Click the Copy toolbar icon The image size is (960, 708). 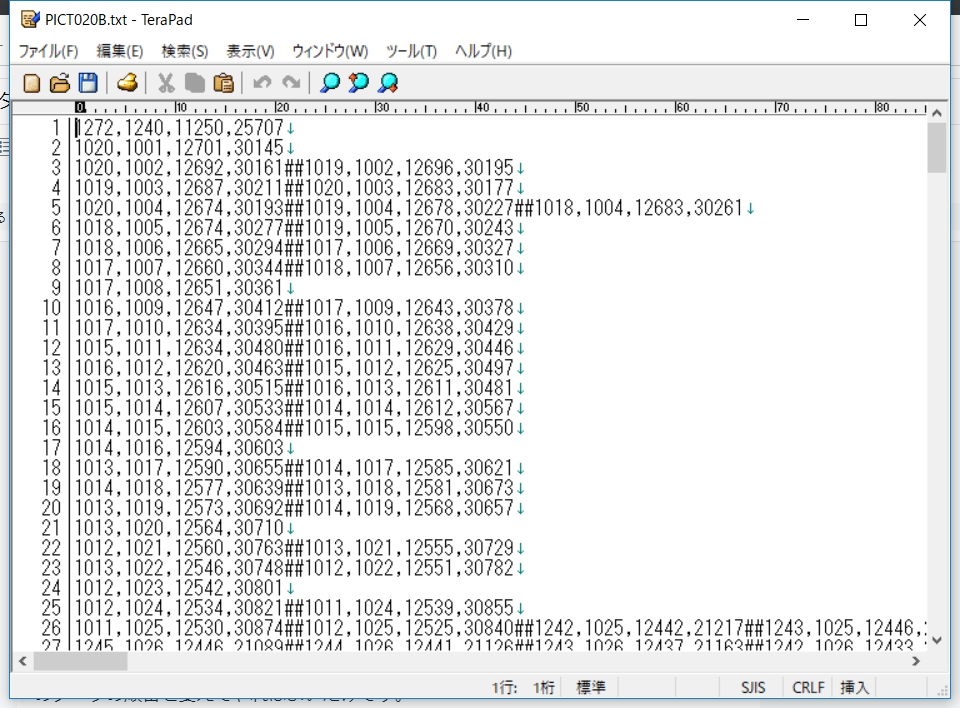coord(195,83)
